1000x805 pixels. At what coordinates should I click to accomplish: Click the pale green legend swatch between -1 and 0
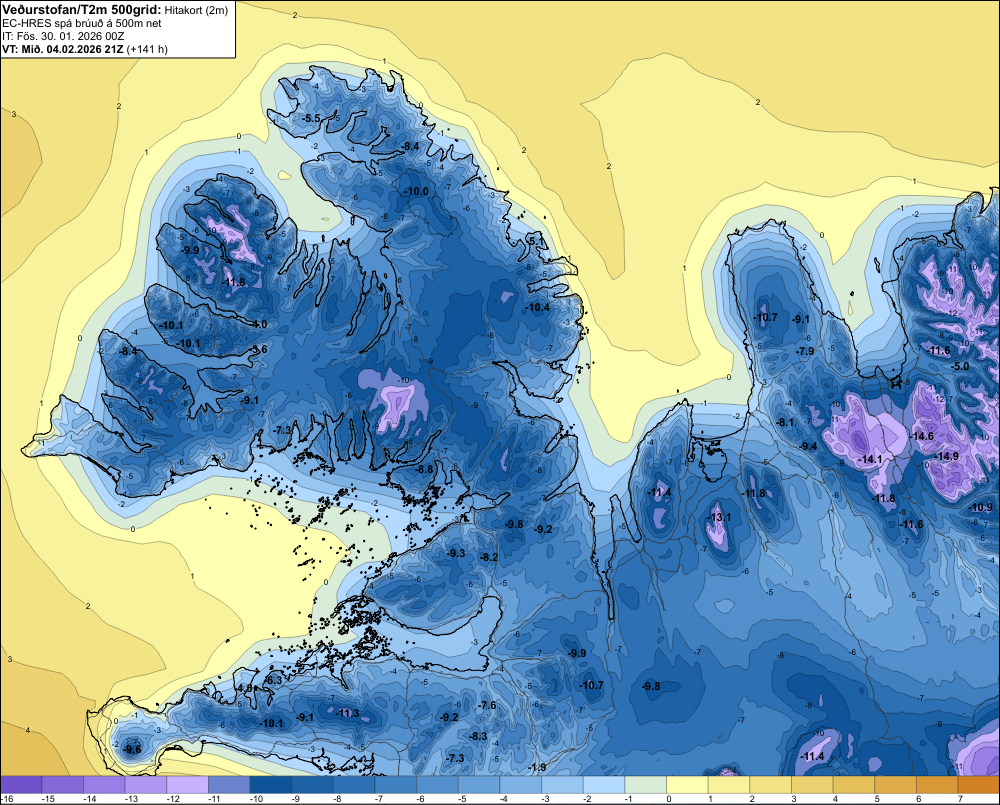coord(646,785)
